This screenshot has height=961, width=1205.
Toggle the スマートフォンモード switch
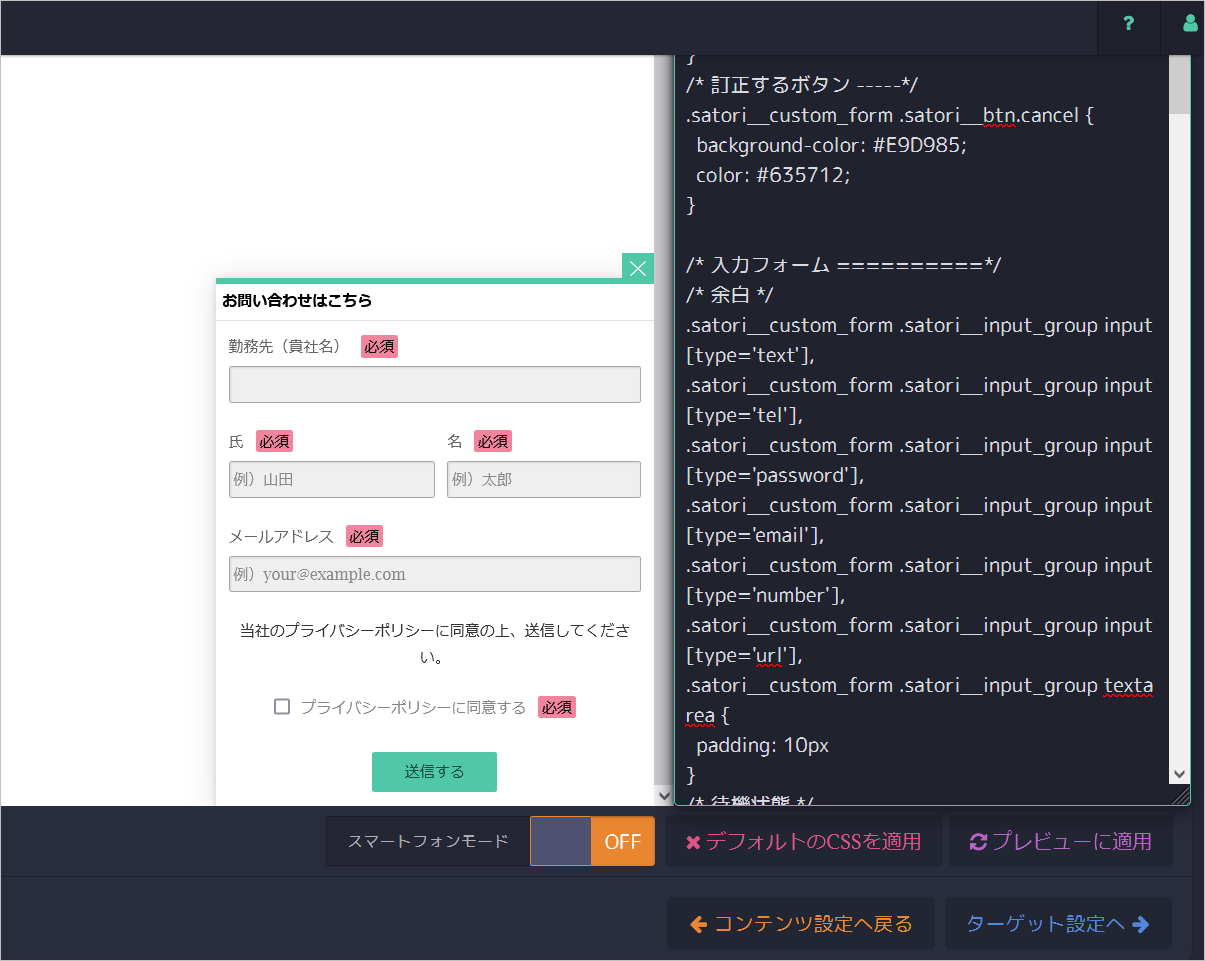pos(591,841)
